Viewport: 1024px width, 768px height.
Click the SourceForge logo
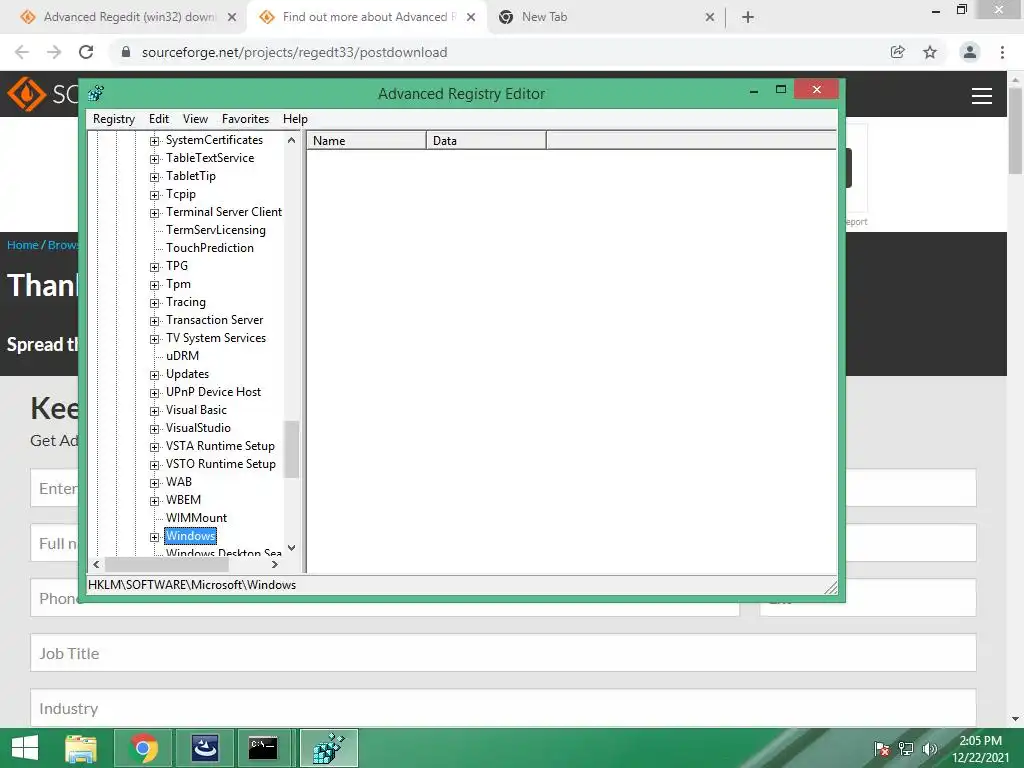[42, 94]
